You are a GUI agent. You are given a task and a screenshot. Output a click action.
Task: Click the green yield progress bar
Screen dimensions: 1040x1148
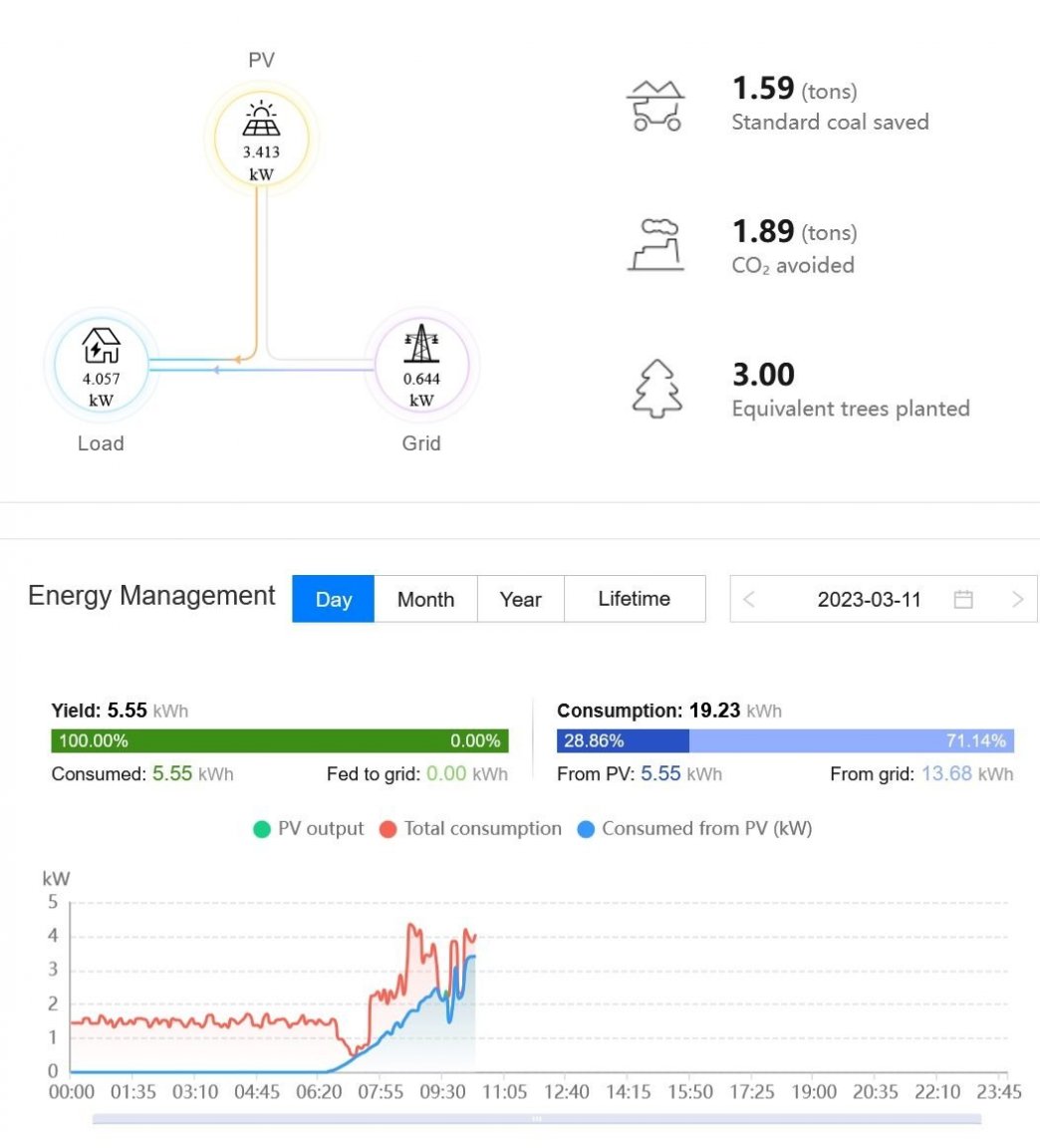pos(279,740)
